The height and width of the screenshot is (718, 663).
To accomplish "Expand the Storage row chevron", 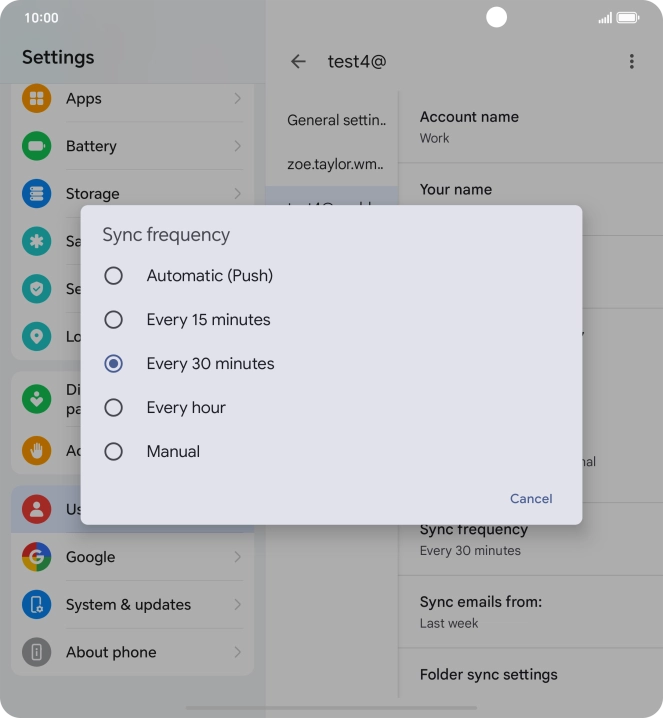I will [x=237, y=194].
